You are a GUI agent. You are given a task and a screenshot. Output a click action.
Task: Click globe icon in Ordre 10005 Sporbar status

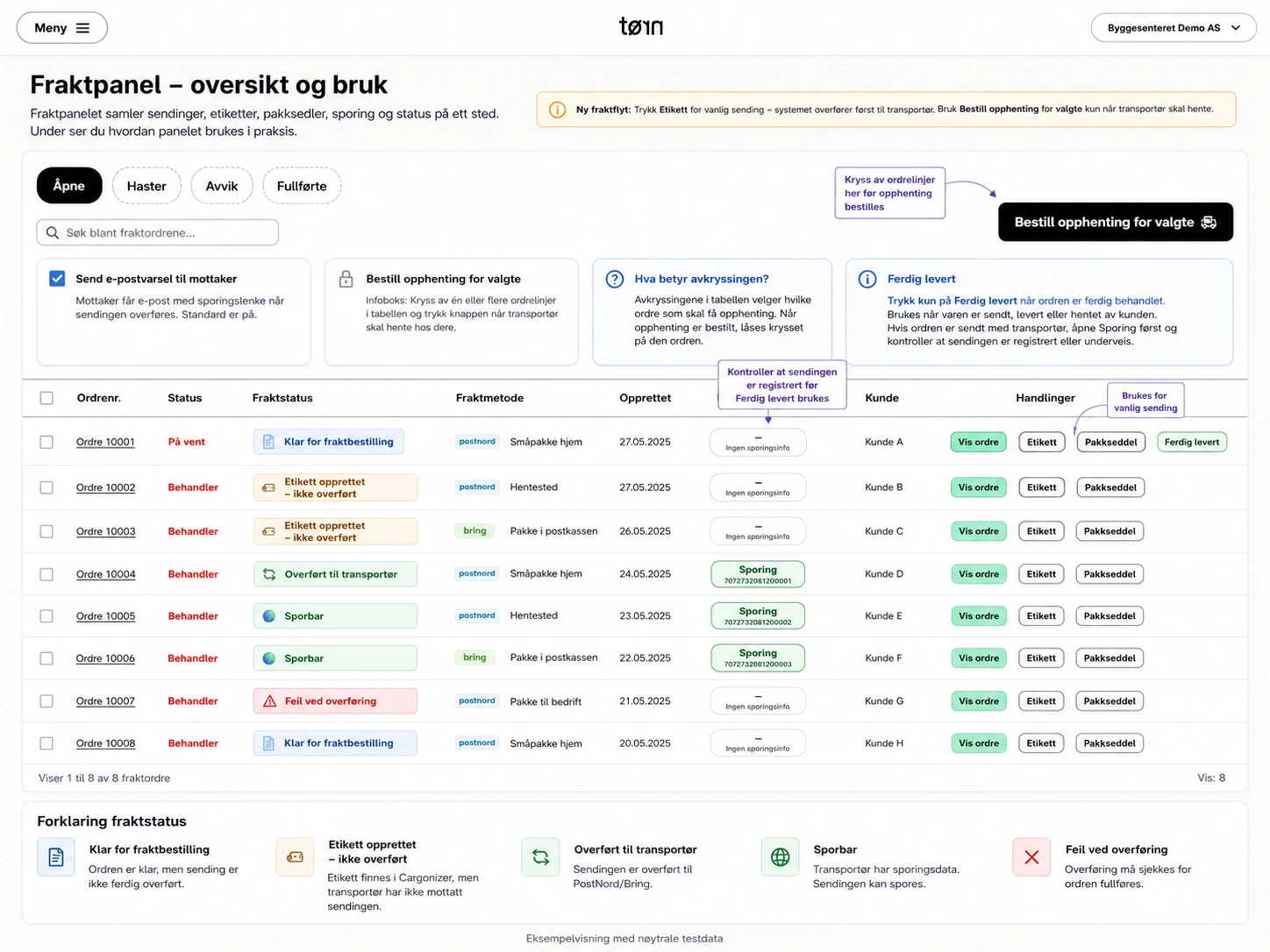pos(269,616)
